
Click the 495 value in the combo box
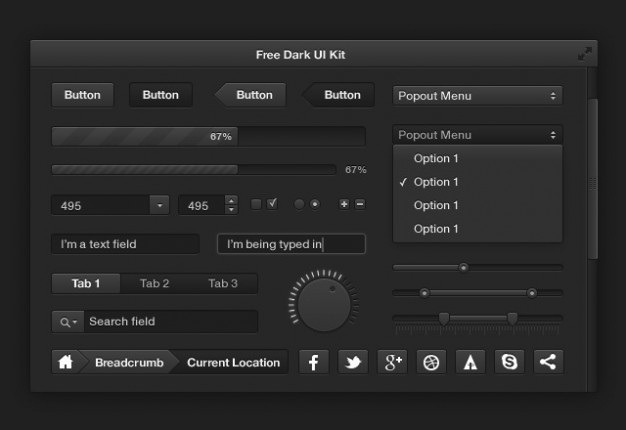pyautogui.click(x=71, y=206)
